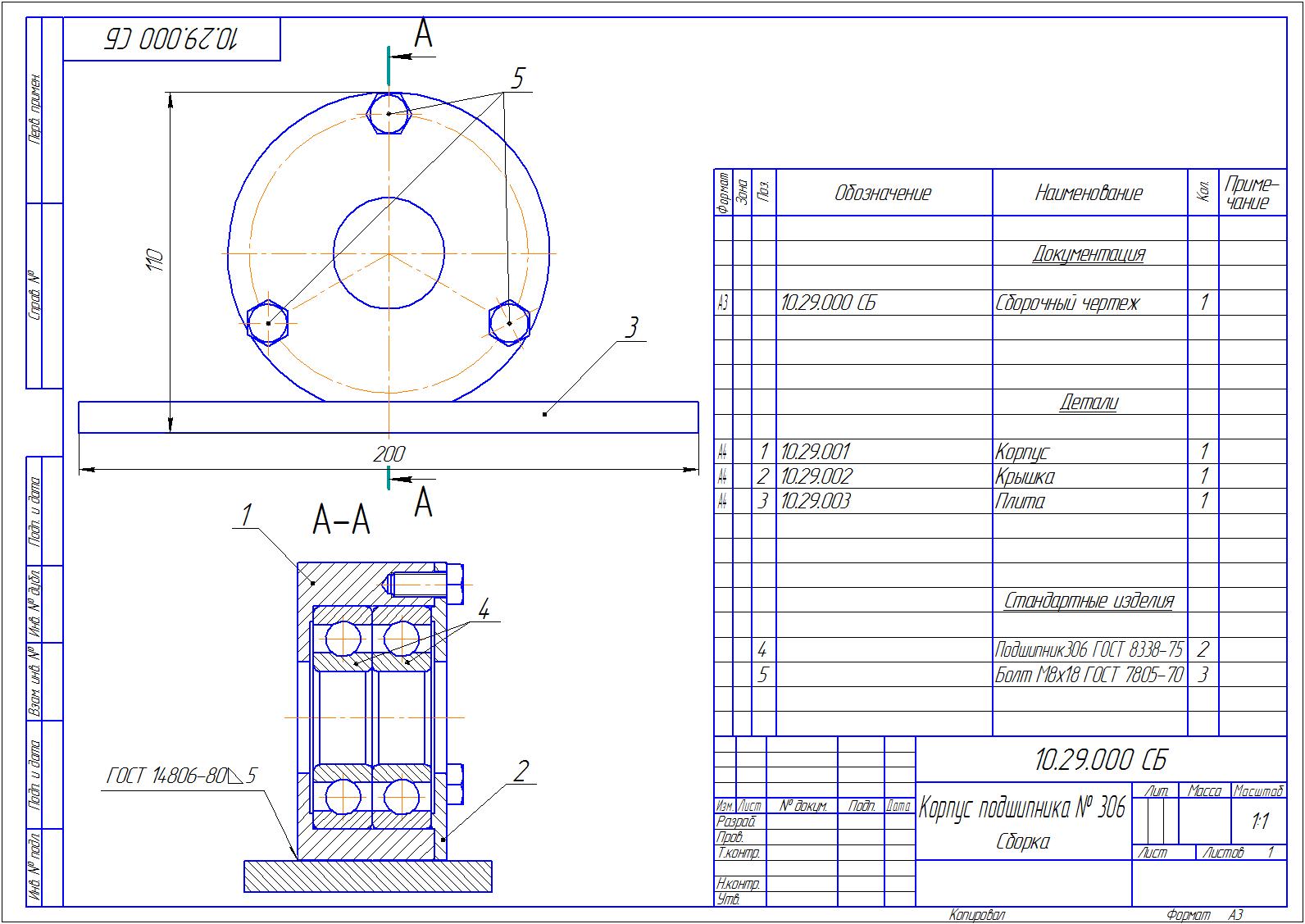Image resolution: width=1305 pixels, height=924 pixels.
Task: Click callout number 4 for bearings
Action: pyautogui.click(x=484, y=609)
